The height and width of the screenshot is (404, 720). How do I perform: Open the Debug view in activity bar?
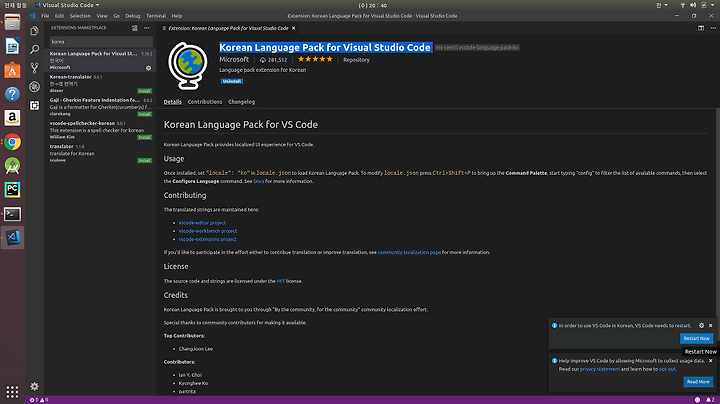[x=34, y=87]
